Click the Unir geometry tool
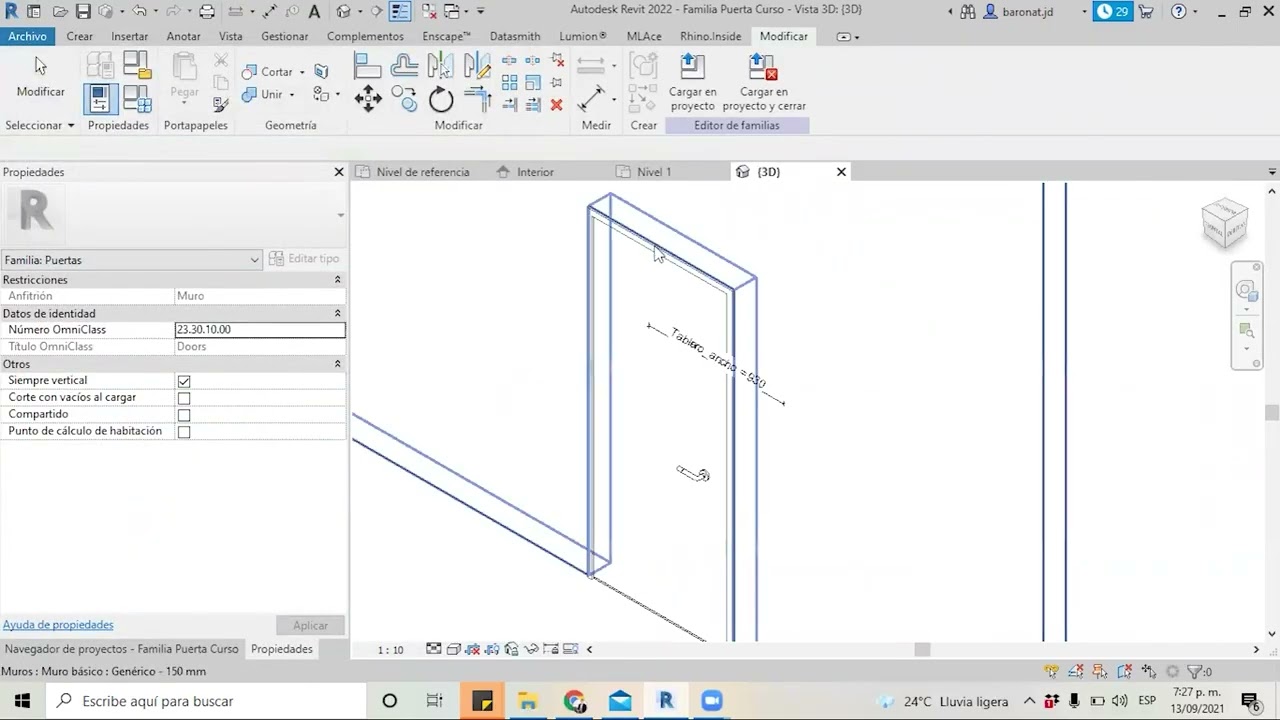This screenshot has width=1280, height=720. click(x=263, y=95)
